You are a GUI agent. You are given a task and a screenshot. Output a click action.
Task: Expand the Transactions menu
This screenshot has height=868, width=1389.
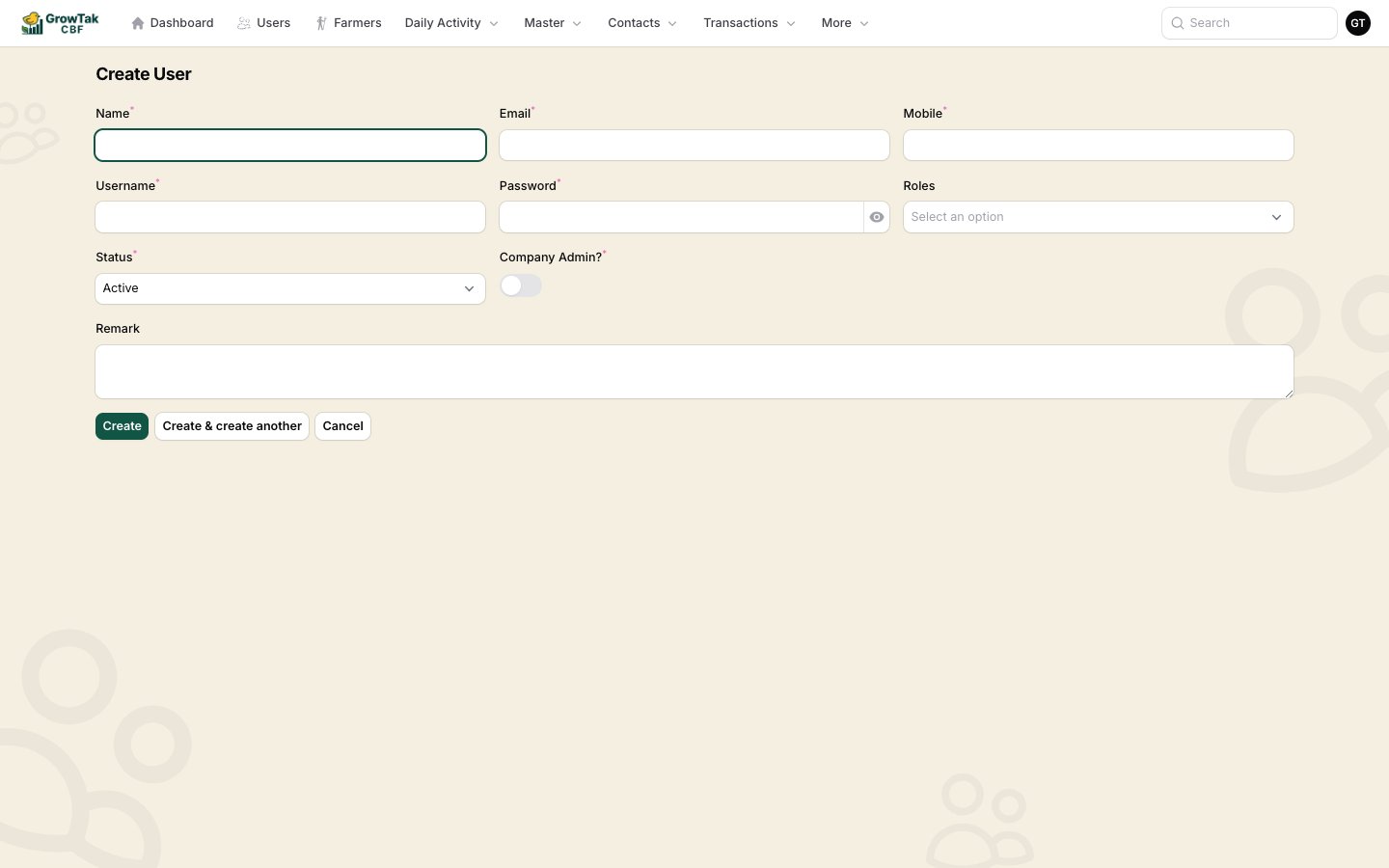click(749, 23)
